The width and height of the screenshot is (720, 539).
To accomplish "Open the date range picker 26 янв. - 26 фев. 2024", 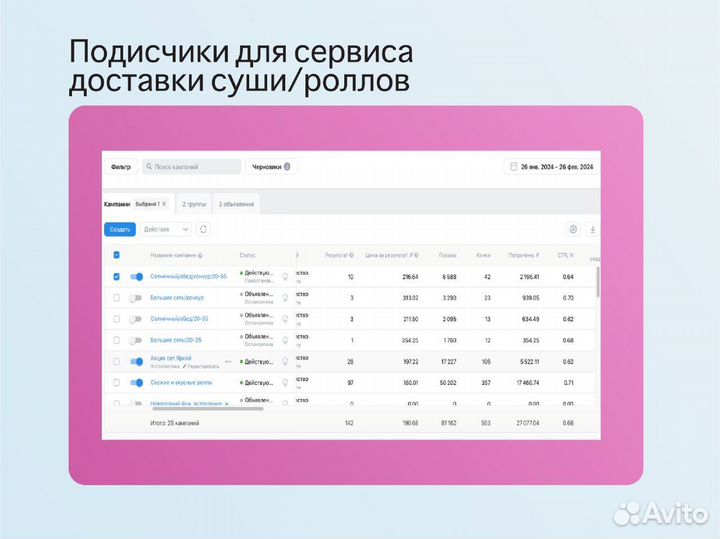I will (x=551, y=167).
